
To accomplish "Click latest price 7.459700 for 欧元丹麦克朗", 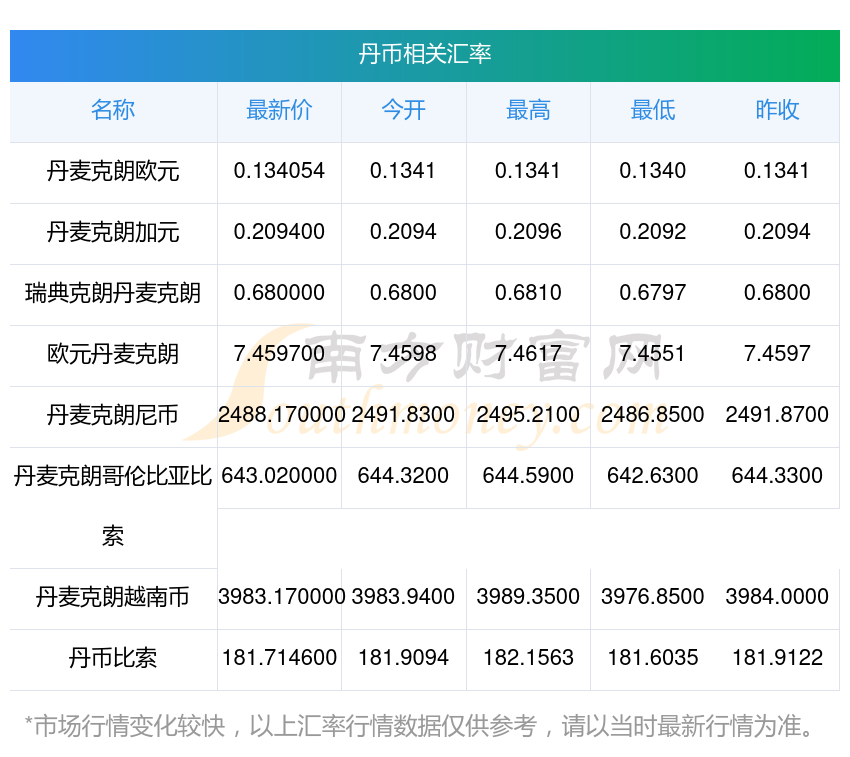I will 279,354.
